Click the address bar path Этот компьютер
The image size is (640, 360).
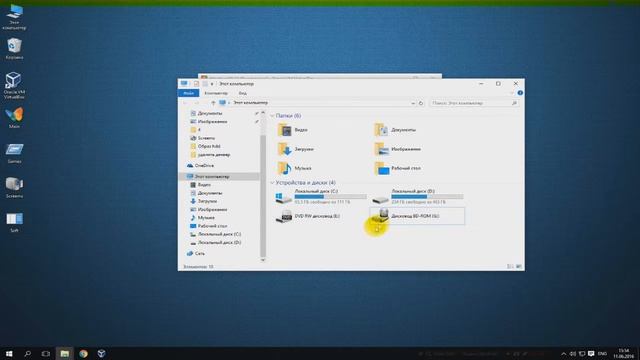coord(251,103)
